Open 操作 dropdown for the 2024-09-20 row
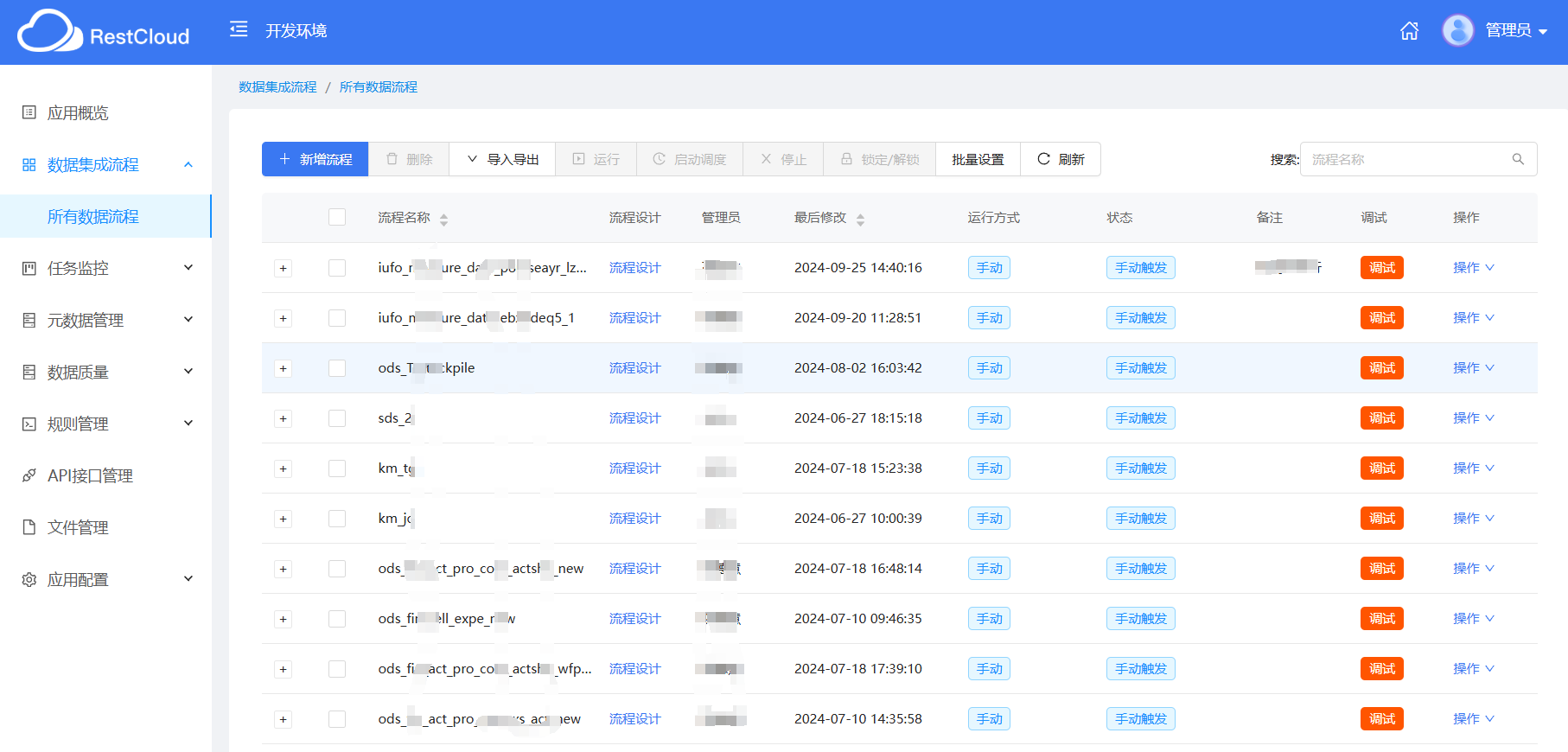 pos(1473,318)
